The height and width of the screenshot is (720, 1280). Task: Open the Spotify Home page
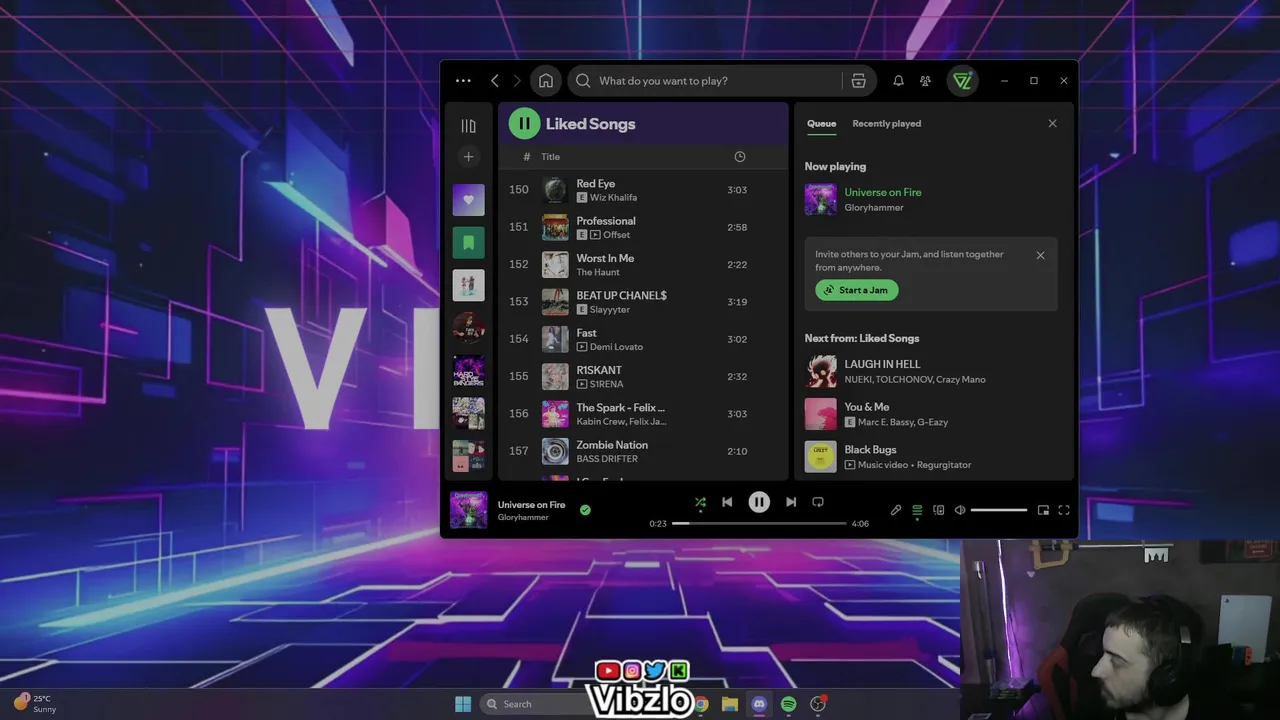(x=545, y=81)
